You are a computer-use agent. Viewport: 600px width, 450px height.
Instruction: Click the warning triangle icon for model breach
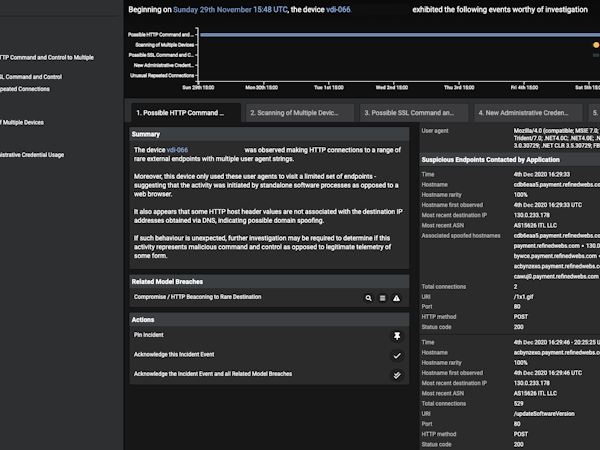coord(396,298)
